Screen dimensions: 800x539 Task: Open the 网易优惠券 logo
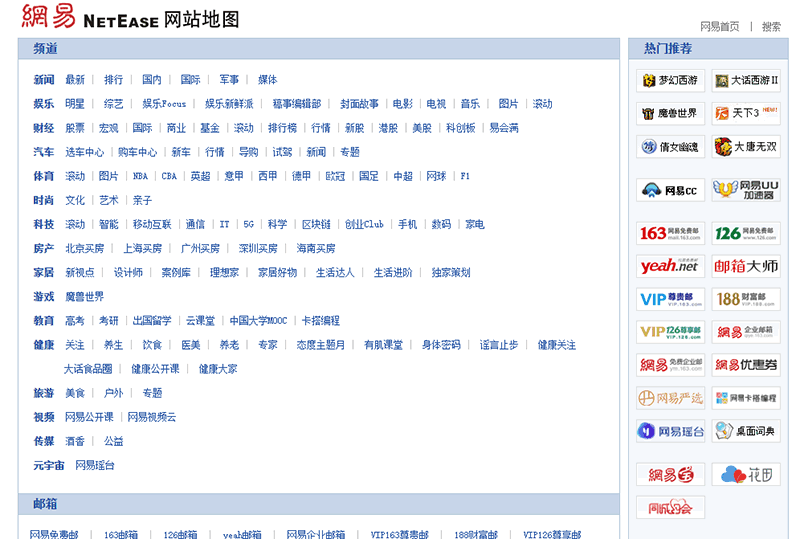[x=746, y=365]
